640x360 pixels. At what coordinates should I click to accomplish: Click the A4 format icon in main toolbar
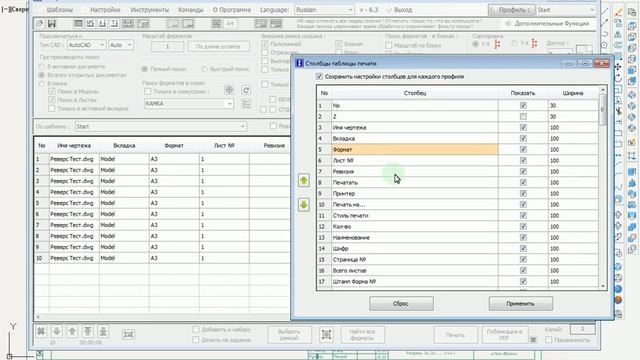(230, 24)
